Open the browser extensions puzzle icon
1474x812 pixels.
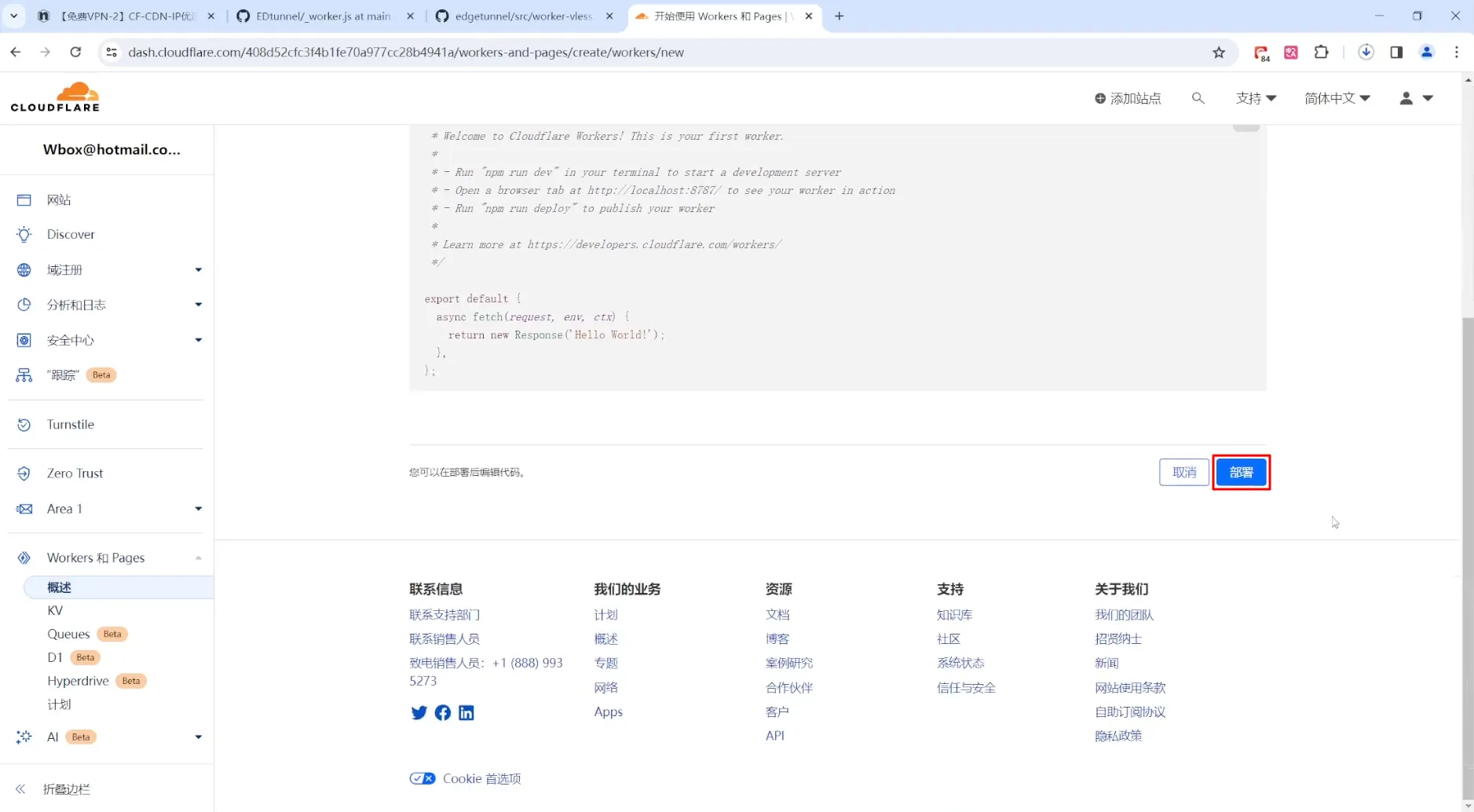[x=1322, y=53]
